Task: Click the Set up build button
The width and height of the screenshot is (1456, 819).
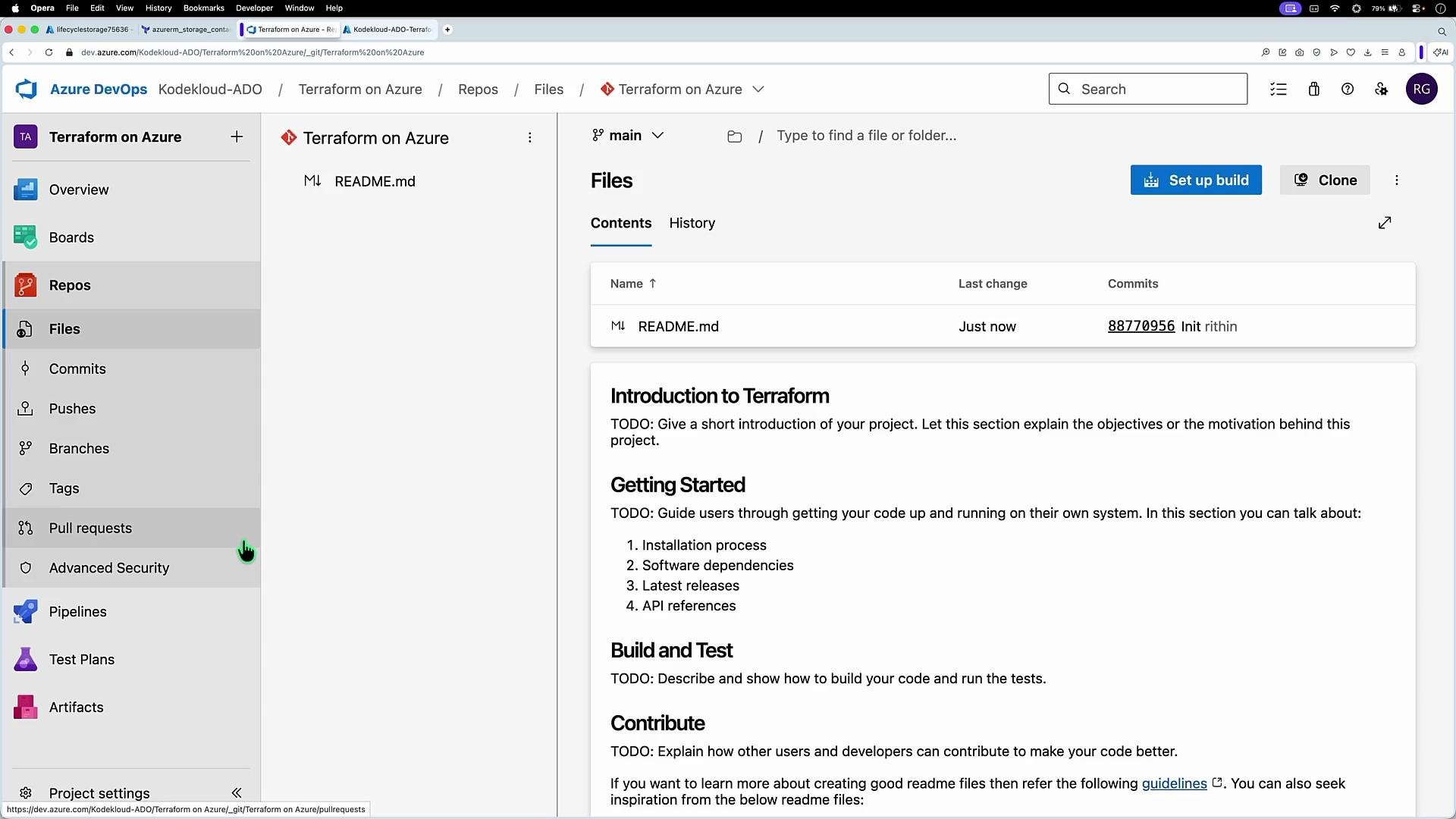Action: [x=1196, y=180]
